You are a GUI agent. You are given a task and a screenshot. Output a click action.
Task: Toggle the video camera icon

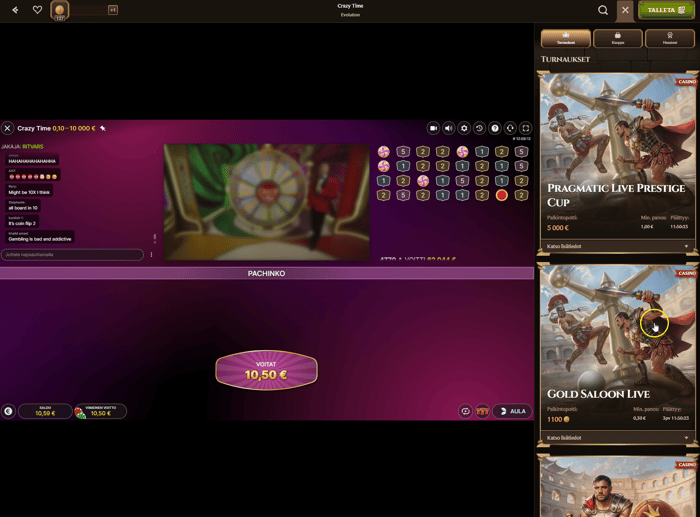(x=433, y=128)
